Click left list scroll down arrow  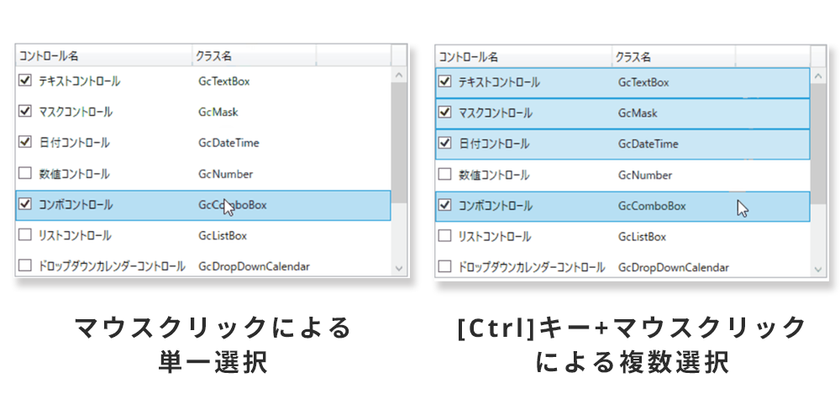click(x=399, y=267)
